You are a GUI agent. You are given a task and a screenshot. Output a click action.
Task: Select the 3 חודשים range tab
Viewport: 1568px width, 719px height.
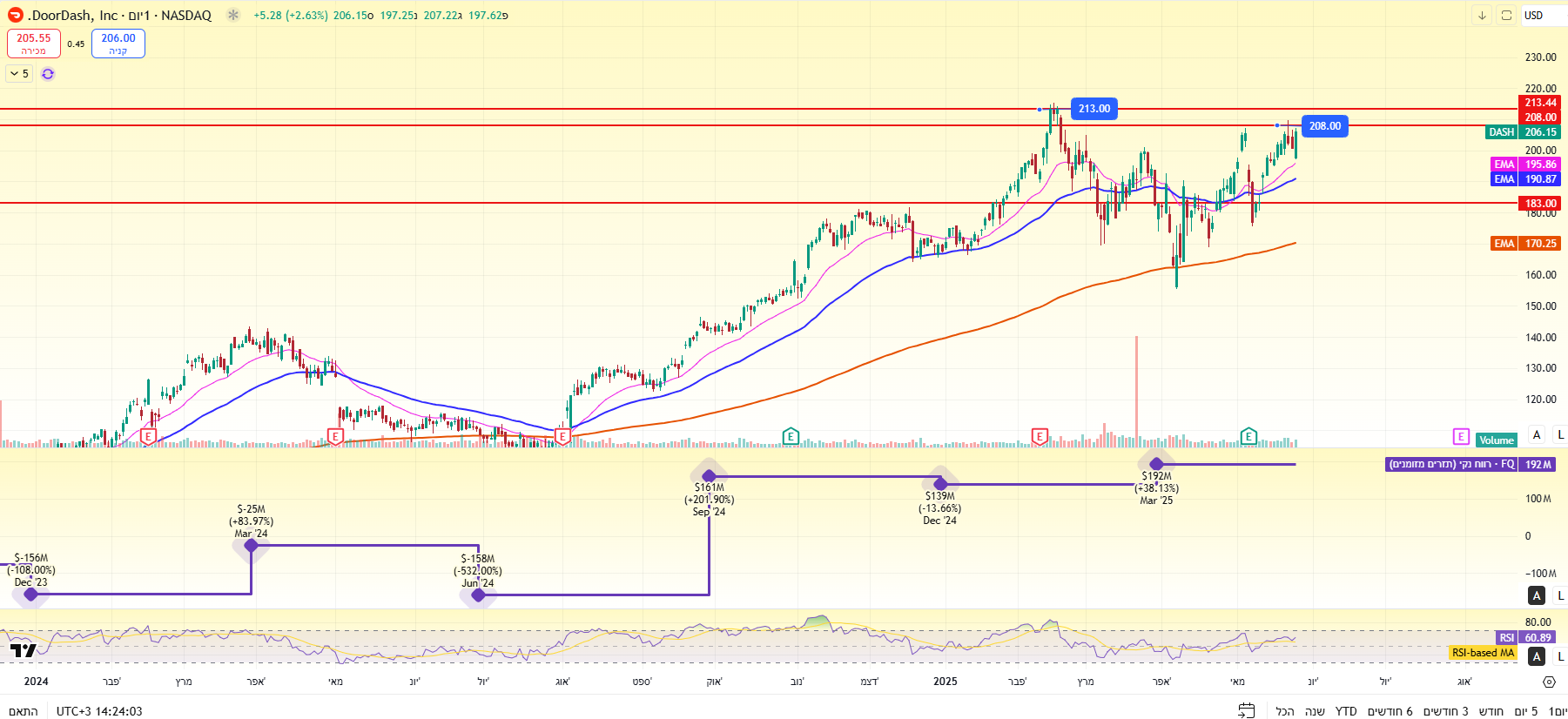(1445, 711)
